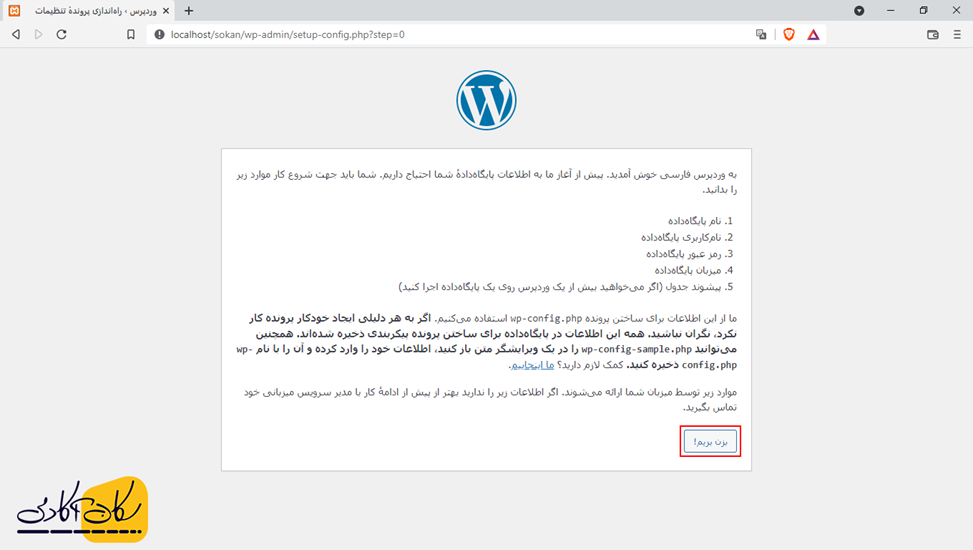
Task: Restore down the browser window
Action: [923, 11]
